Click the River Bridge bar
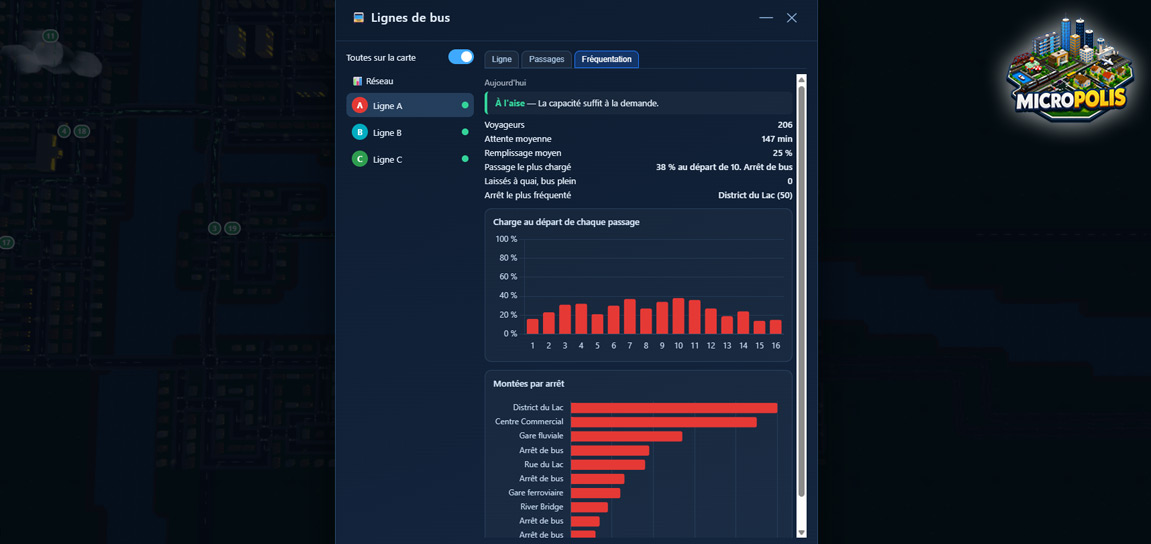Image resolution: width=1151 pixels, height=544 pixels. pos(589,507)
